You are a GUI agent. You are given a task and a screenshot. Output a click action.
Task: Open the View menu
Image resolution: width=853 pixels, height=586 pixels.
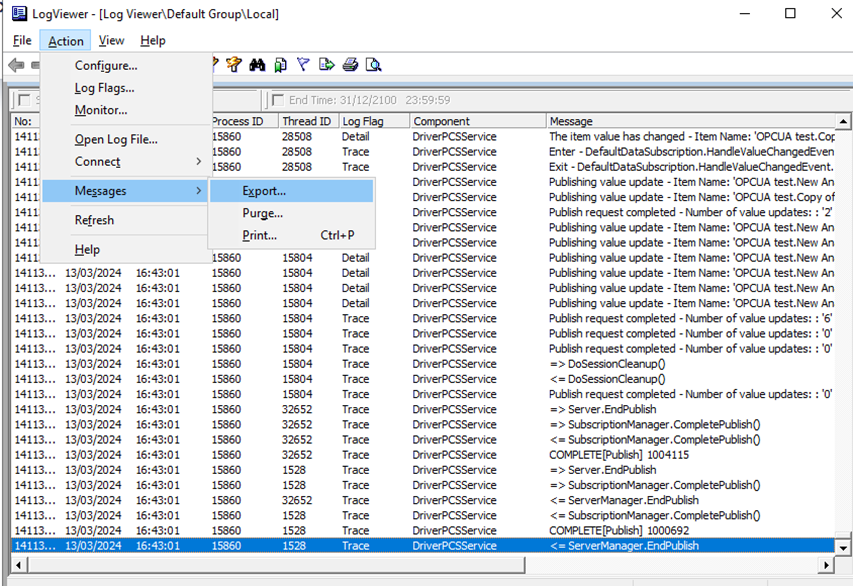[112, 41]
